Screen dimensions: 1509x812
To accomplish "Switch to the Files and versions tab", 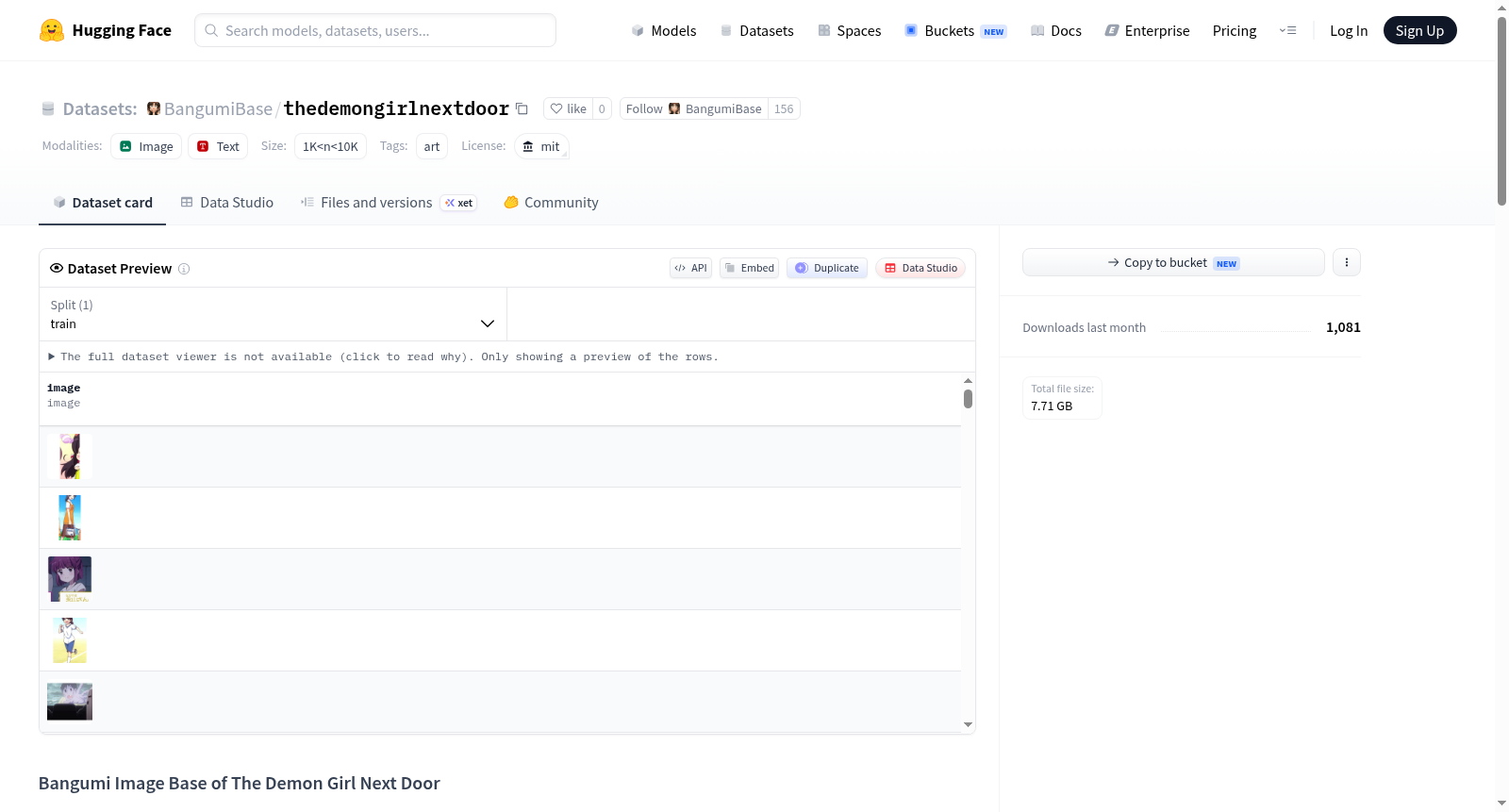I will pyautogui.click(x=389, y=202).
